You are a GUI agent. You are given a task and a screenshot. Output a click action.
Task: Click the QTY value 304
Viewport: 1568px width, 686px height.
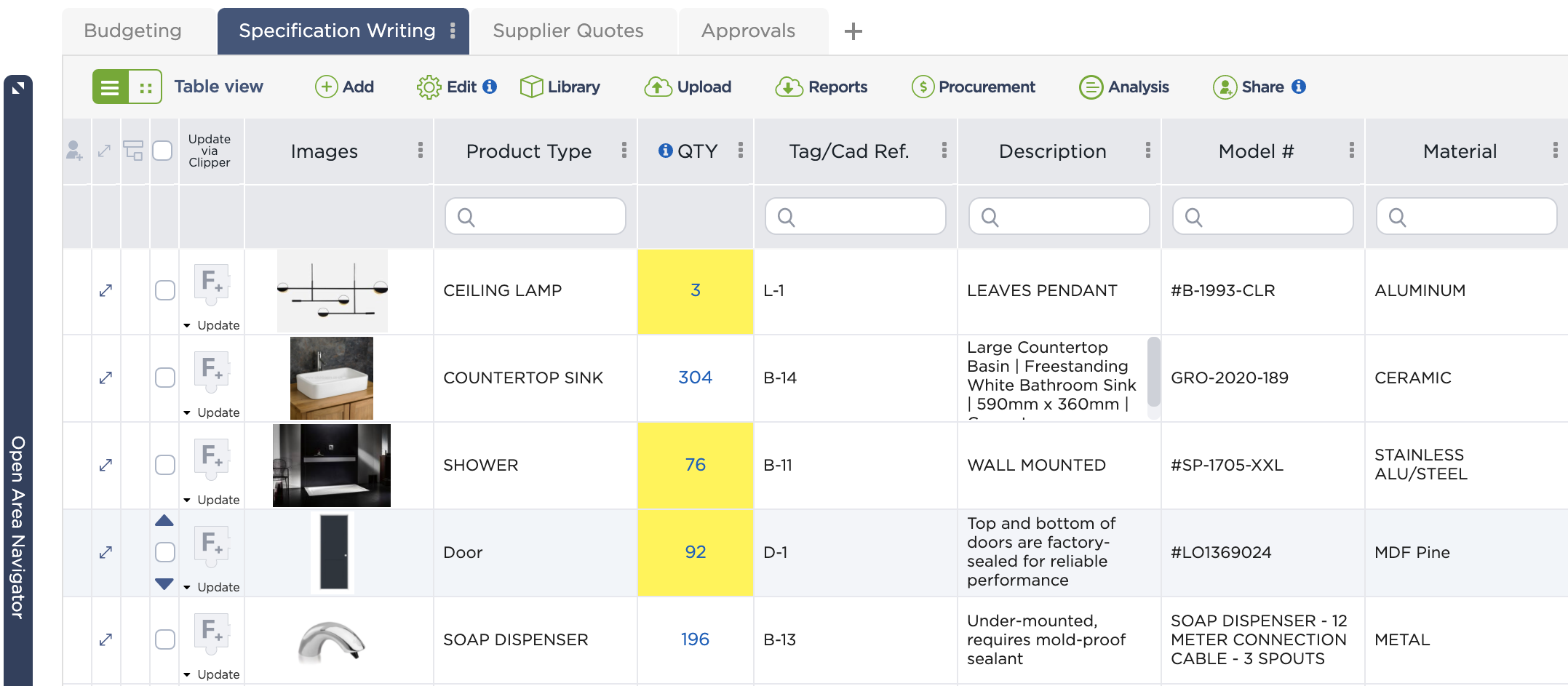695,378
